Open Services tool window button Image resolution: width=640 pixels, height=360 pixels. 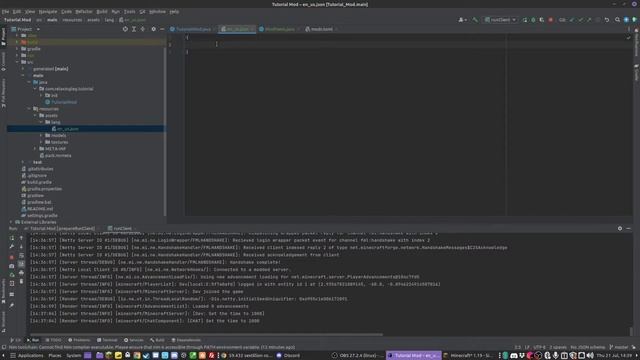coord(134,340)
